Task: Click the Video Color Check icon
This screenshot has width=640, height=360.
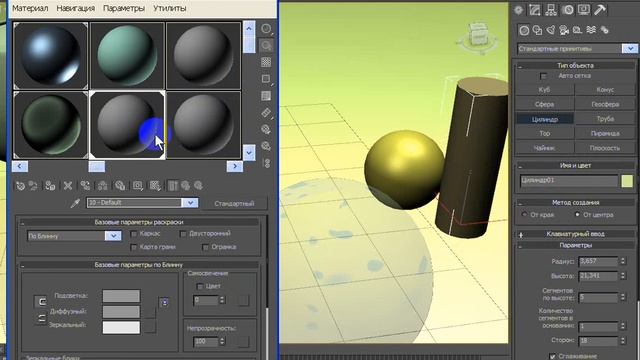Action: 266,96
